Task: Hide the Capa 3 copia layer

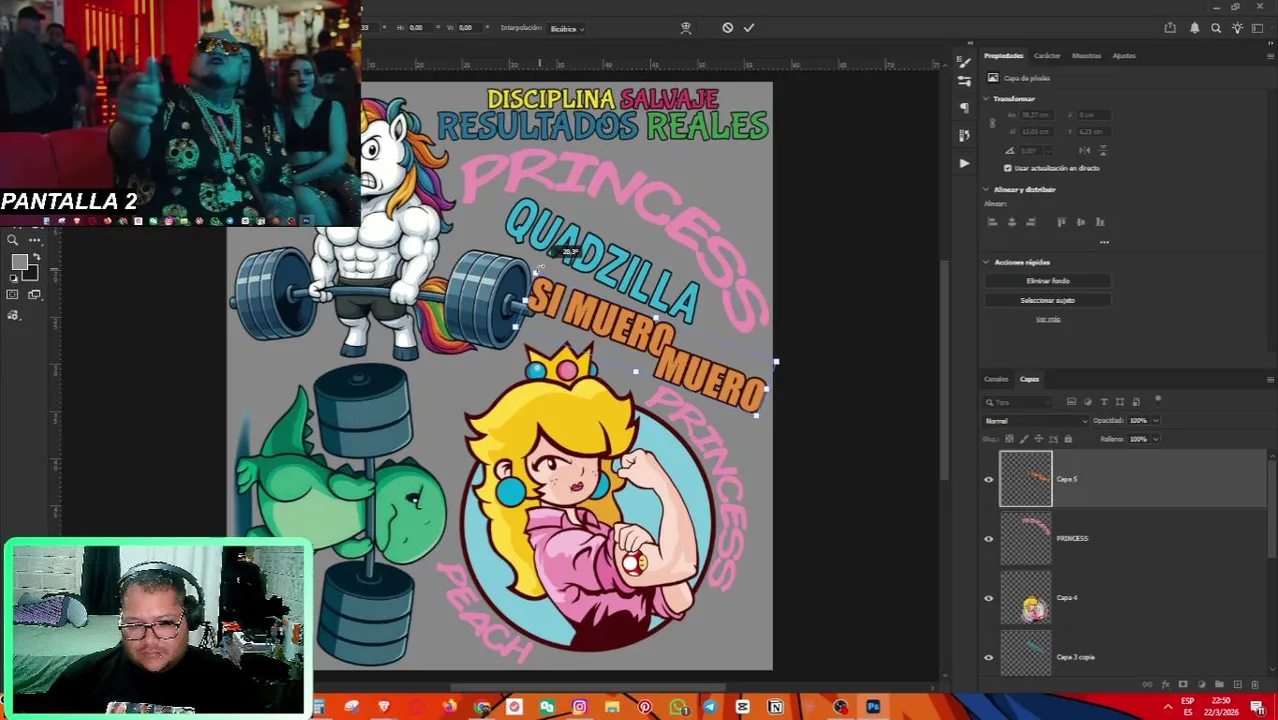Action: coord(989,657)
